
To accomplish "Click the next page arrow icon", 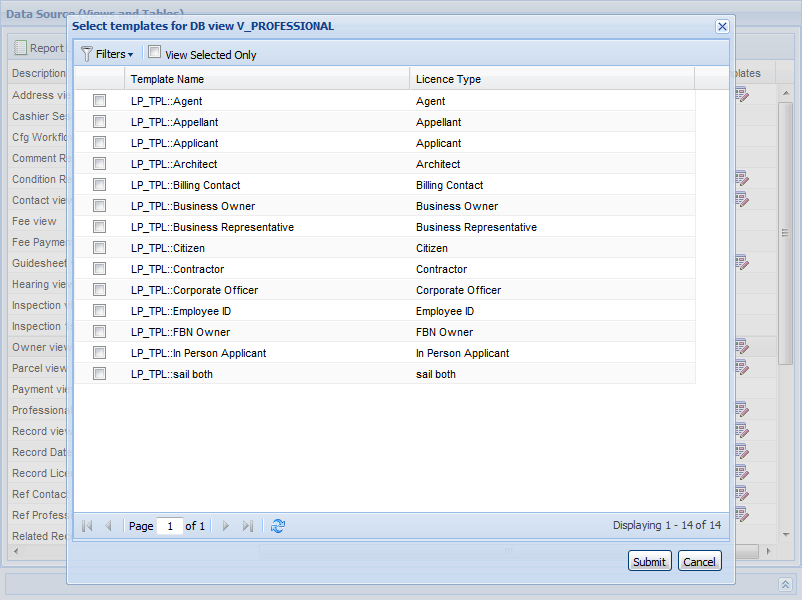I will tap(226, 526).
